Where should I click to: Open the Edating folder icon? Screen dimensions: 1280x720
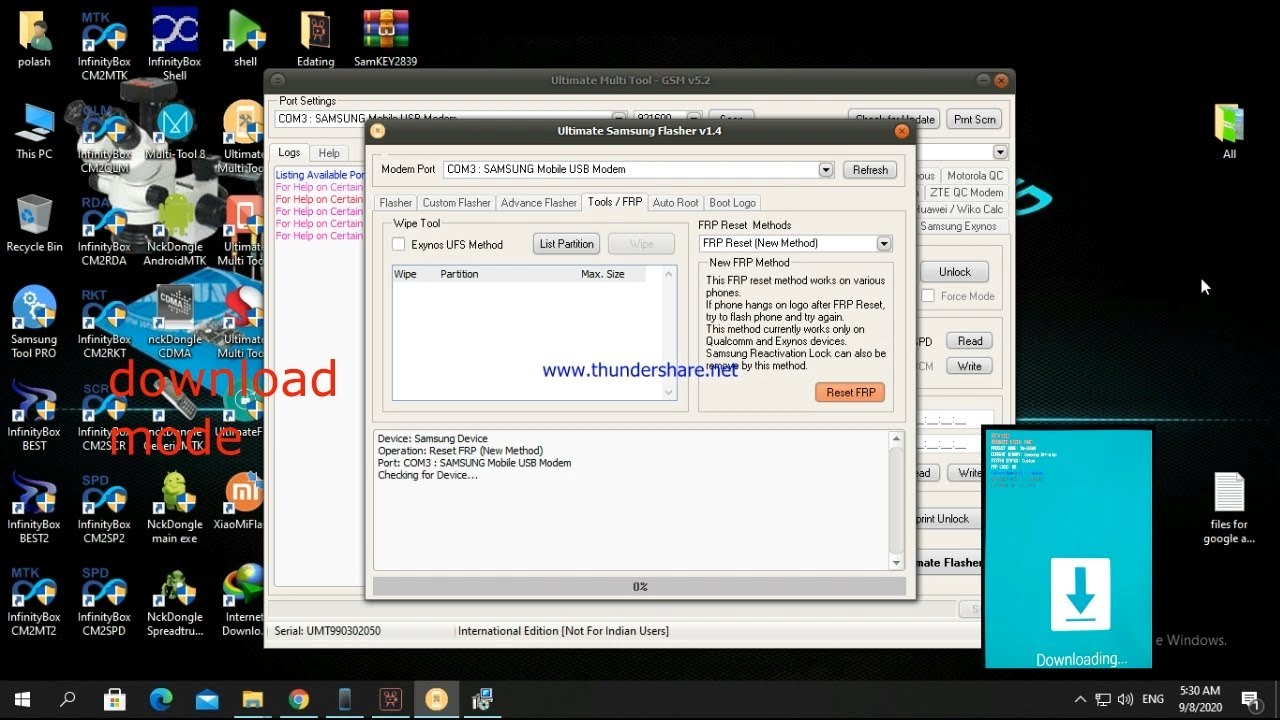(x=315, y=38)
